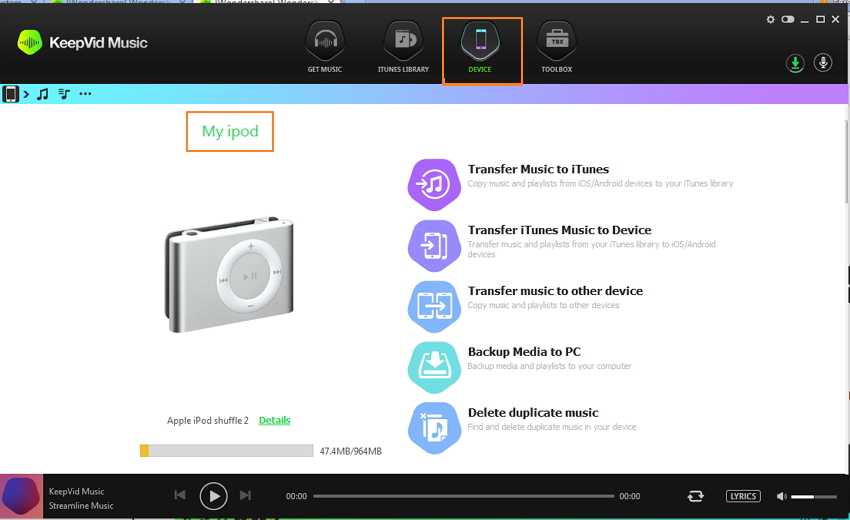Open settings gear icon
The width and height of the screenshot is (850, 520).
click(x=770, y=20)
